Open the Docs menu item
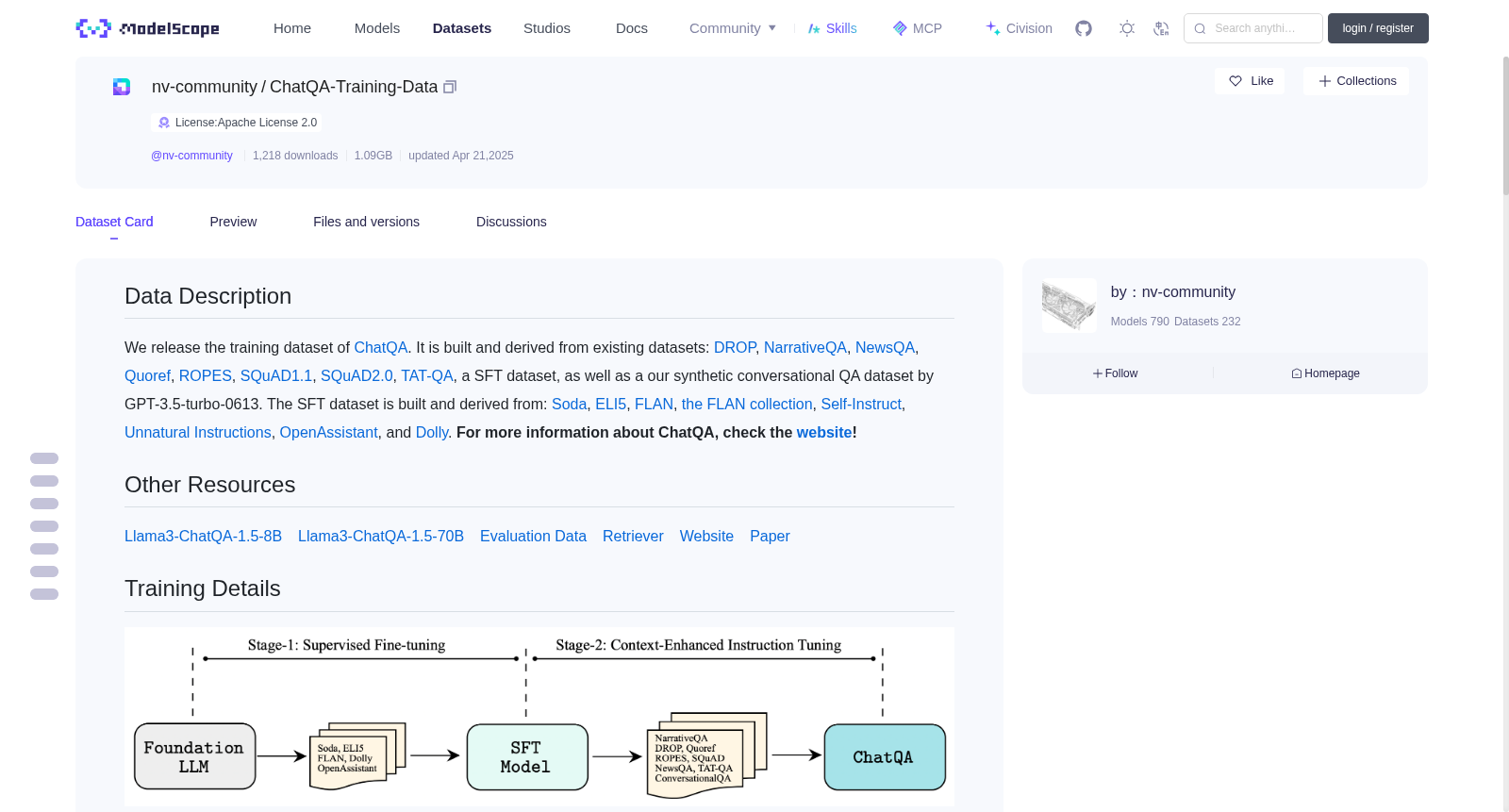The height and width of the screenshot is (812, 1509). pyautogui.click(x=632, y=28)
